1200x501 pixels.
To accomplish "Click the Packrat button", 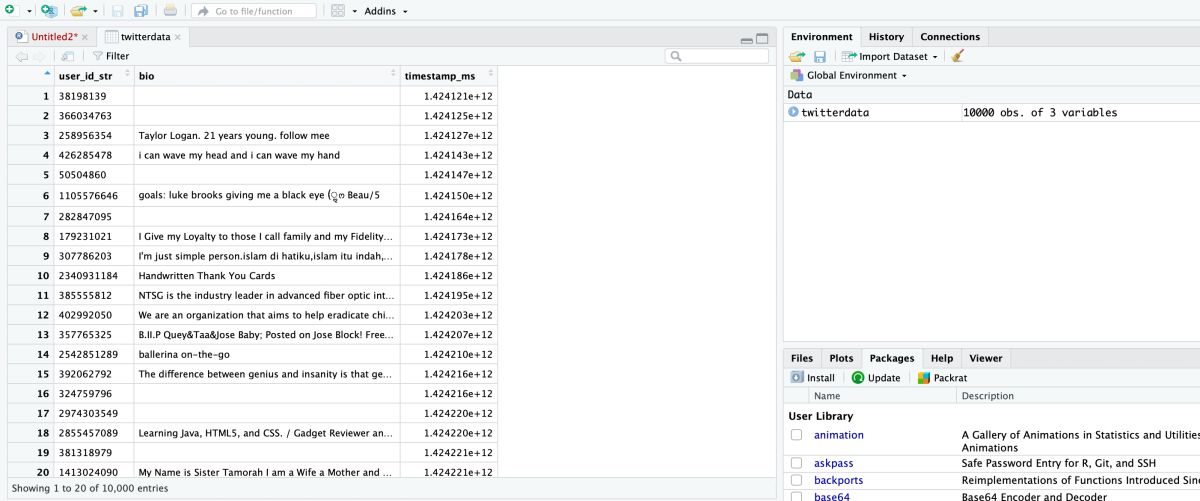I will [x=943, y=378].
